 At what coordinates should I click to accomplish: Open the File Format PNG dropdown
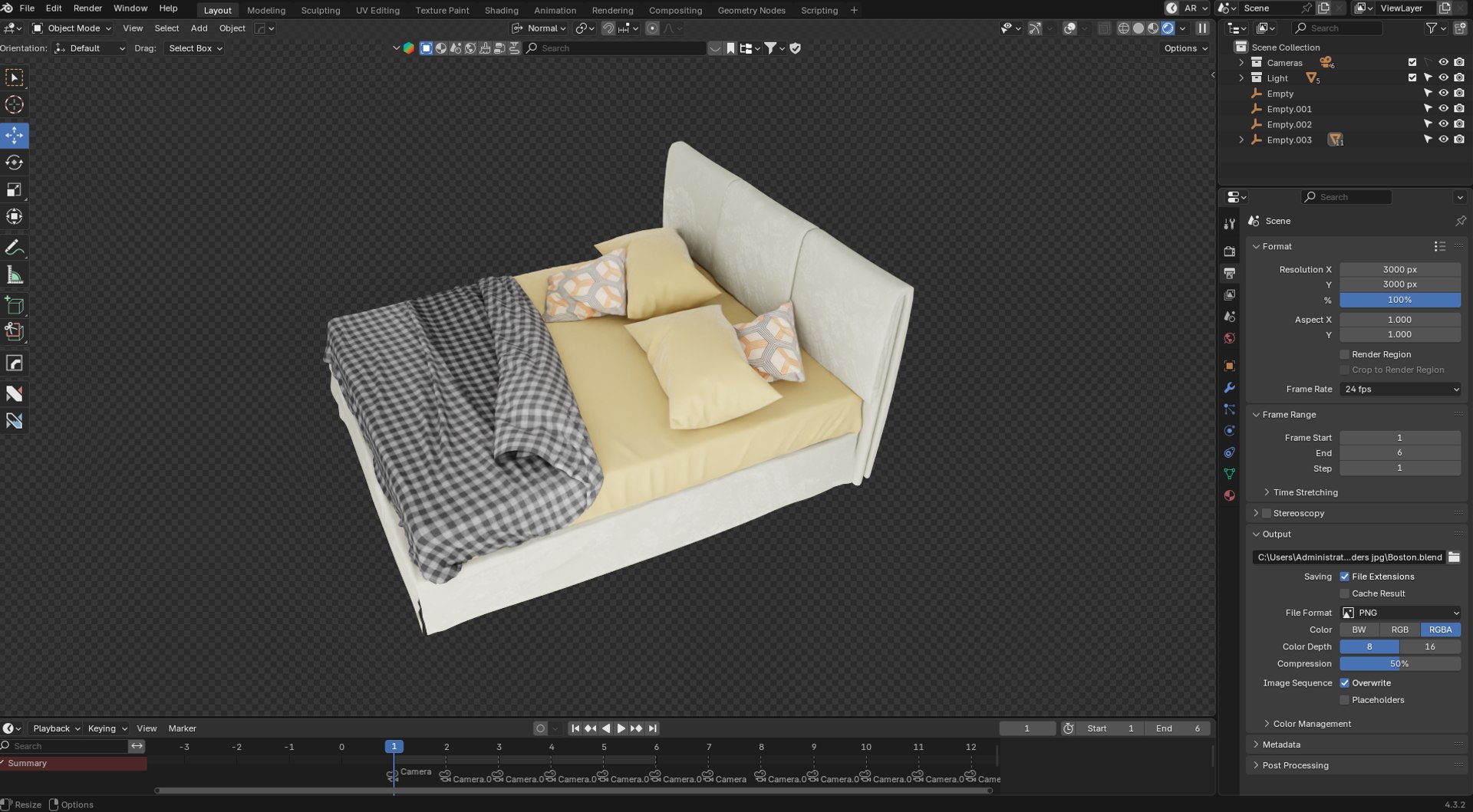tap(1400, 613)
